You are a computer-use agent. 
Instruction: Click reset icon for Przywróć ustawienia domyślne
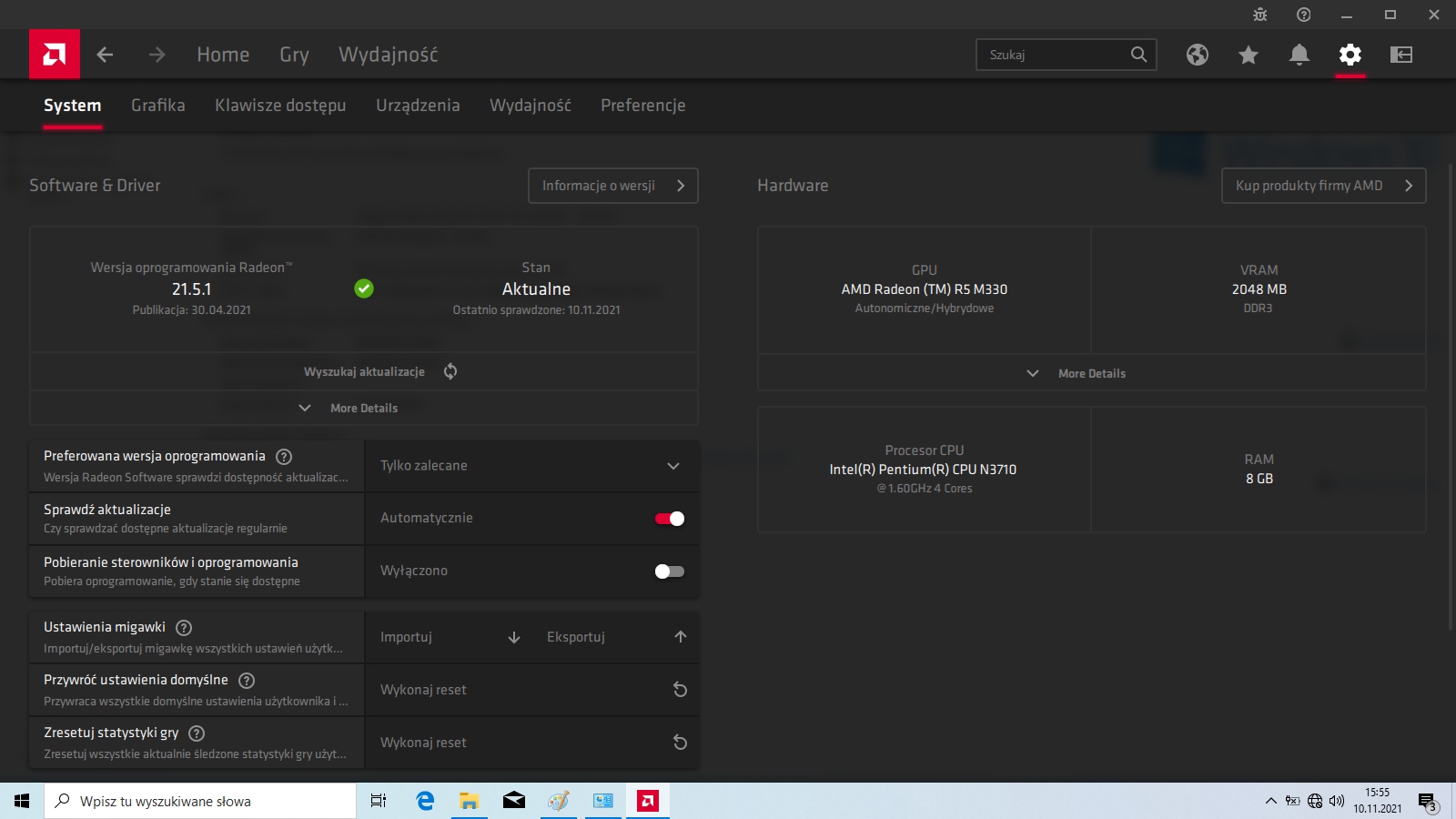tap(680, 690)
